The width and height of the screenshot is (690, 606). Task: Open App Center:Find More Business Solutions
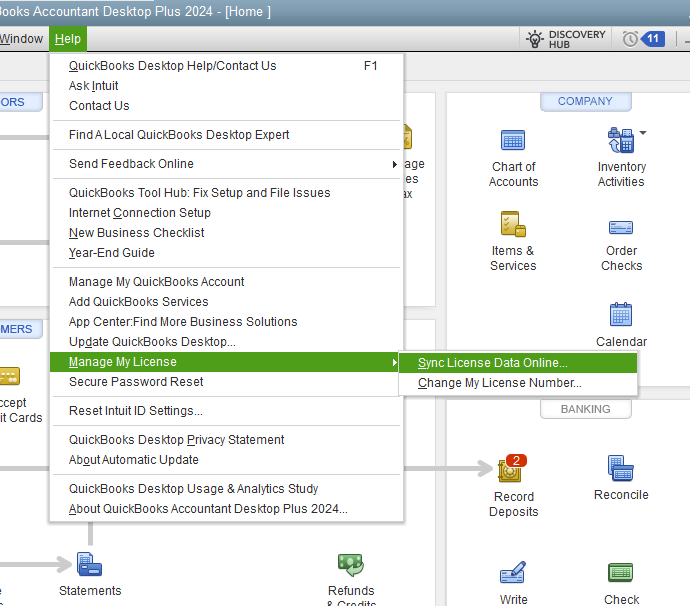click(x=226, y=322)
